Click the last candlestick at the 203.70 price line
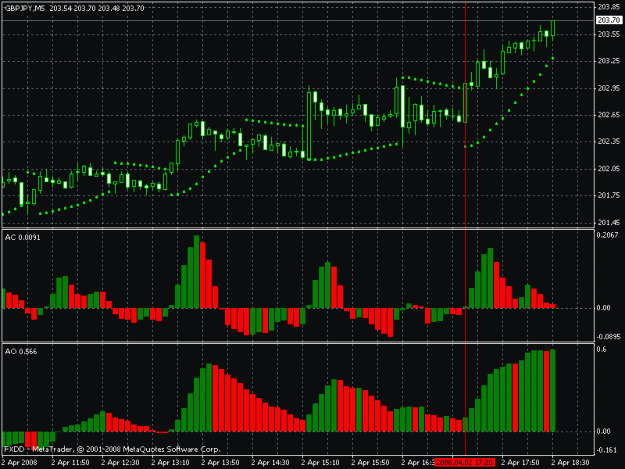This screenshot has width=625, height=469. pos(553,29)
